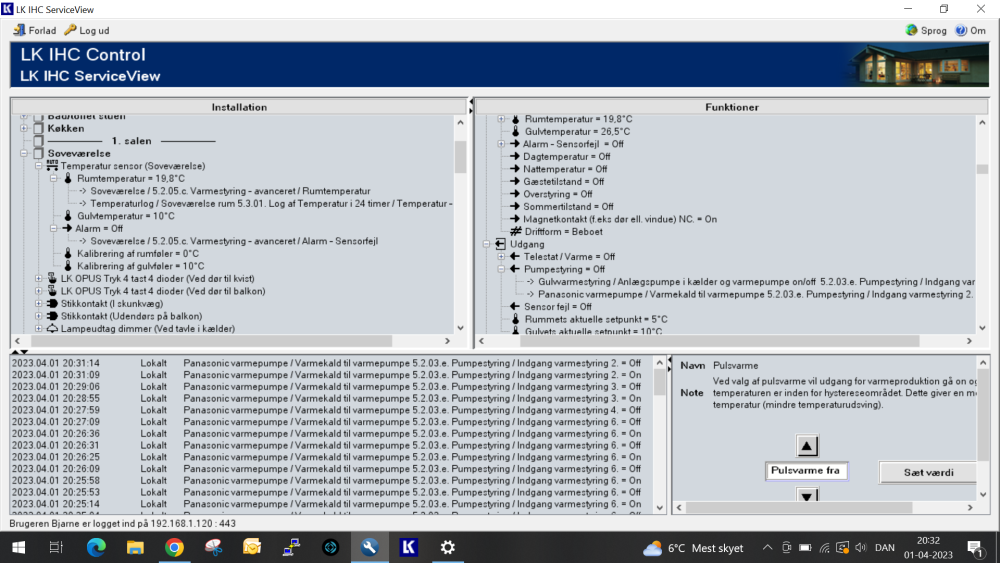
Task: Expand the Telestat / Varme node
Action: click(x=502, y=257)
